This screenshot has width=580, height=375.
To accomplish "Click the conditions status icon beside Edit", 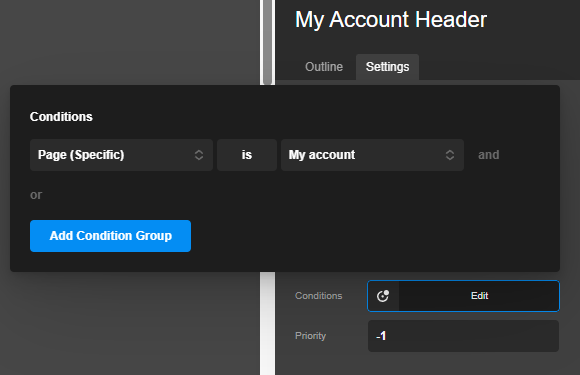I will click(383, 296).
